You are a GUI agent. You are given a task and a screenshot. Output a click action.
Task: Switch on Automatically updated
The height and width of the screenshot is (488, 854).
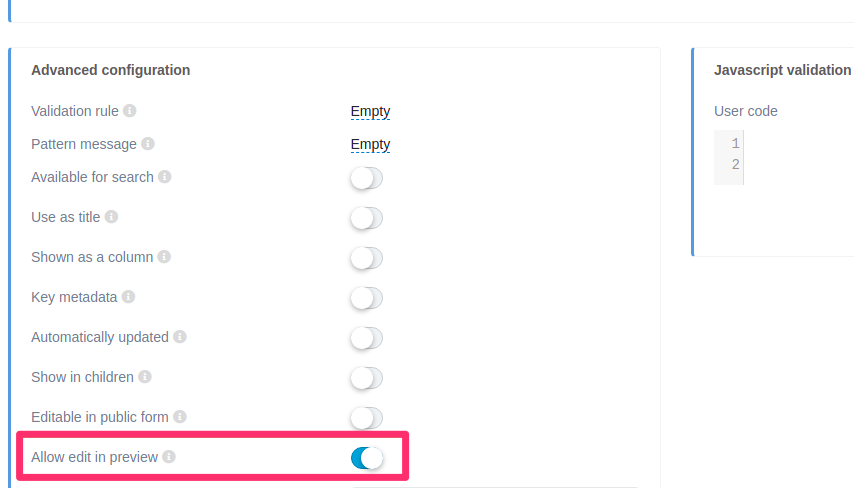click(x=366, y=338)
